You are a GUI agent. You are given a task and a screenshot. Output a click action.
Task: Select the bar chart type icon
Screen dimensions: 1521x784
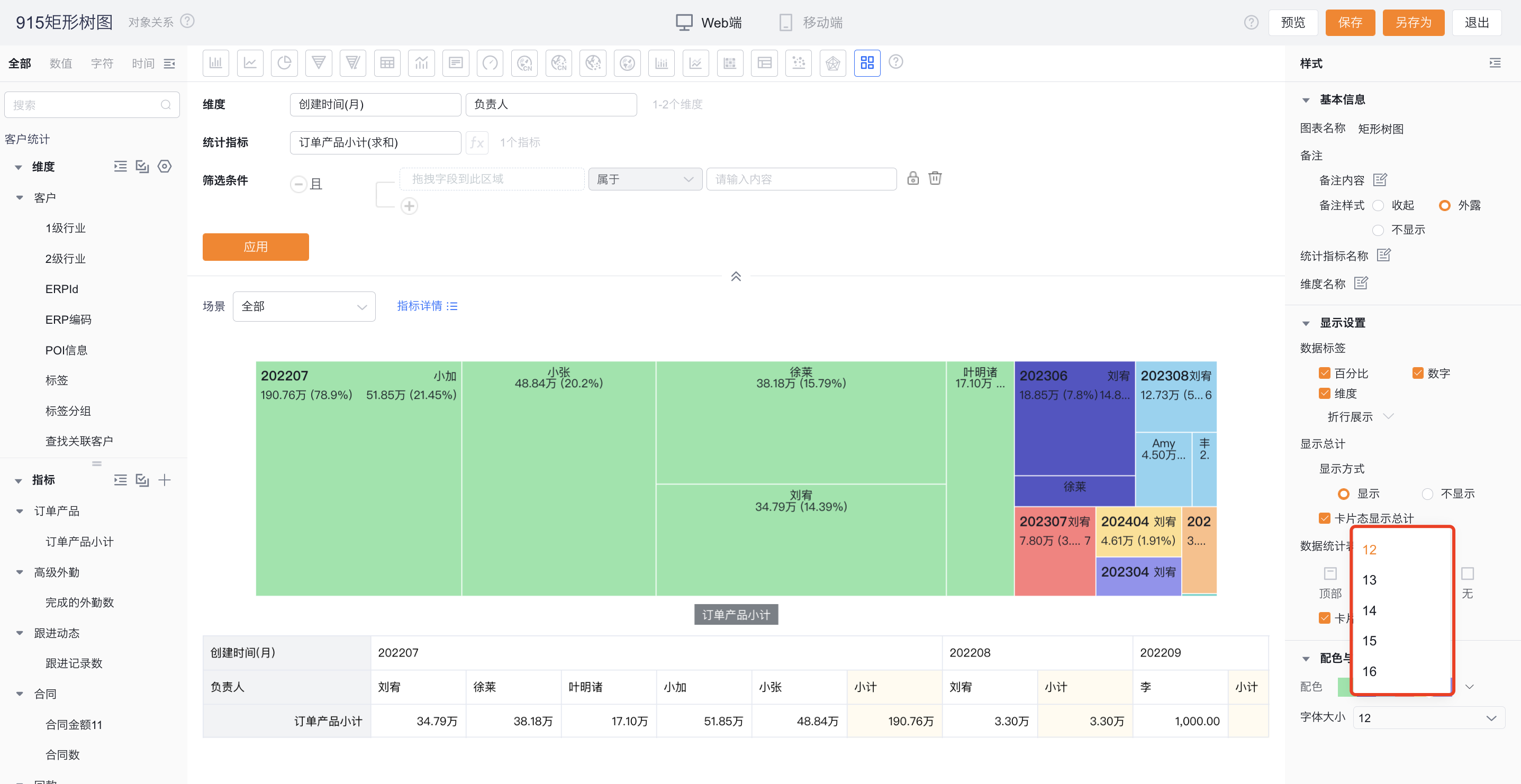point(215,62)
